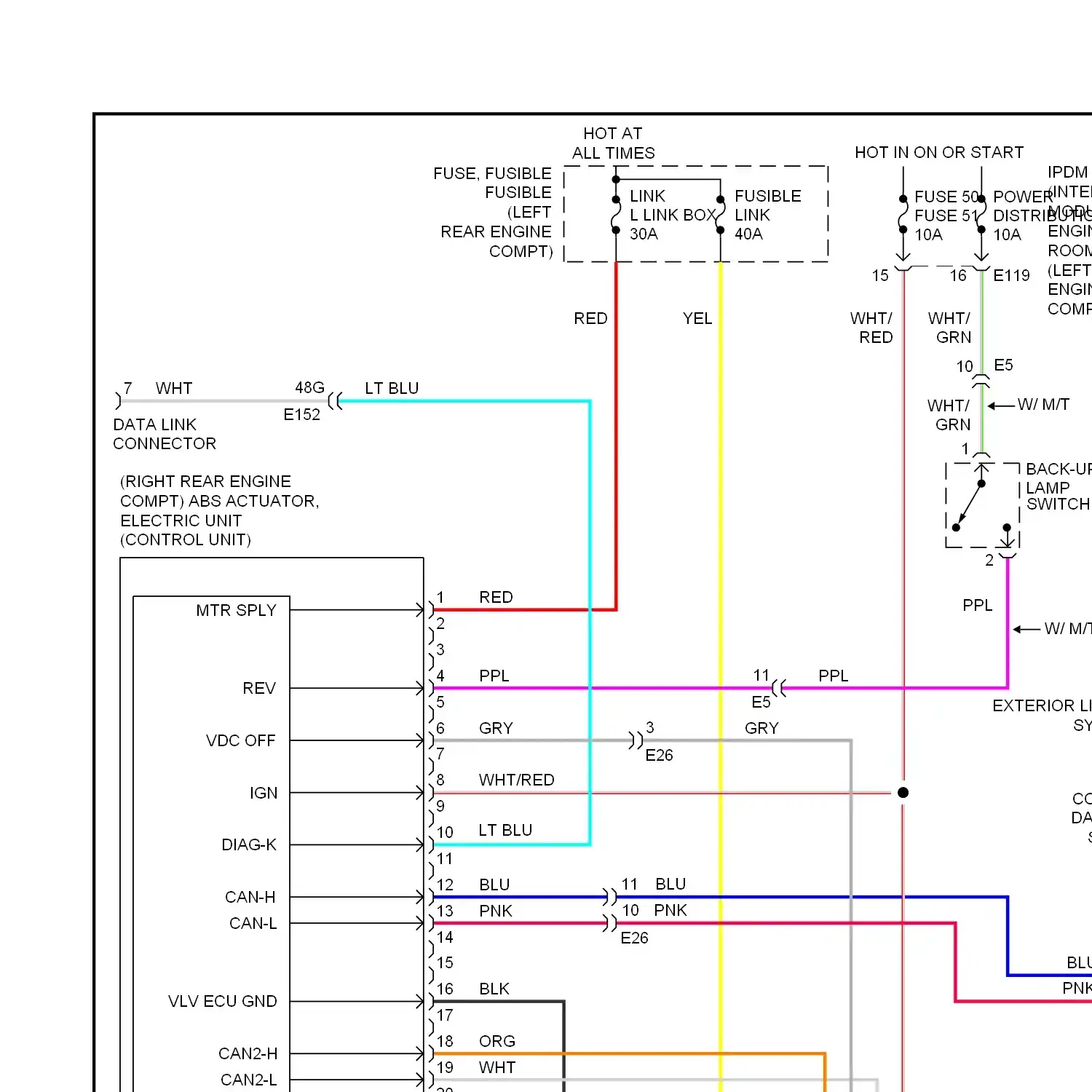
Task: Click the PNK label at pin 13
Action: (x=496, y=911)
